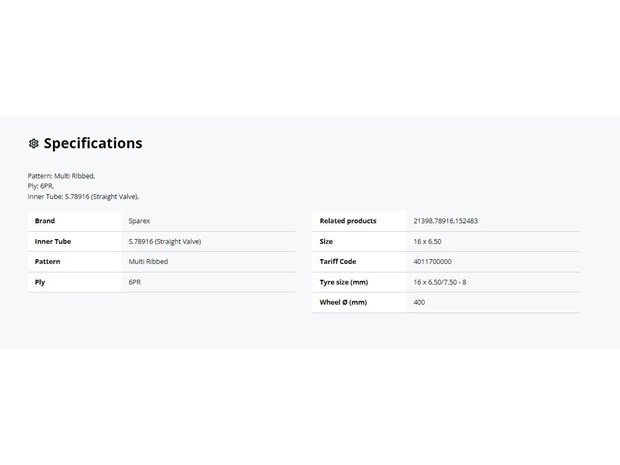Click the Tyre size (mm) label

(344, 282)
